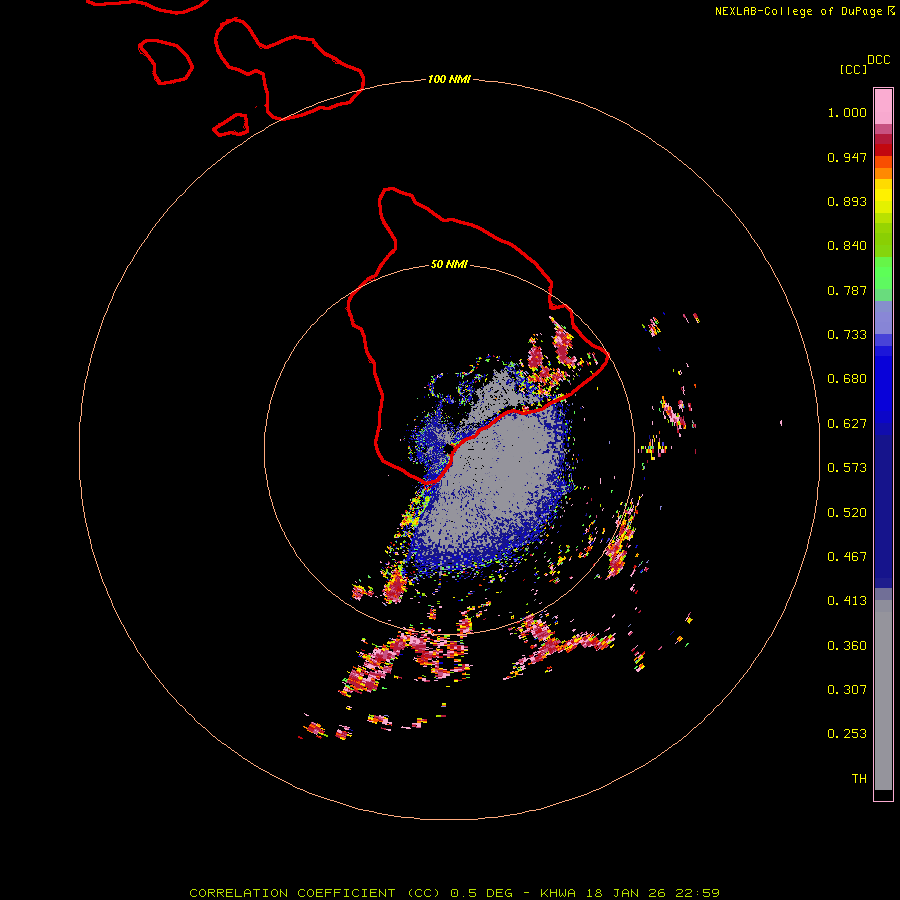This screenshot has height=900, width=900.
Task: Click the 50 NMI range ring label
Action: 449,264
